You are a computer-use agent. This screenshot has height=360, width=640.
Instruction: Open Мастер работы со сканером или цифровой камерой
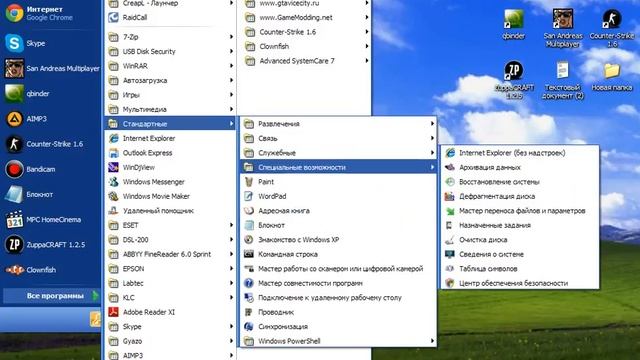click(x=338, y=269)
